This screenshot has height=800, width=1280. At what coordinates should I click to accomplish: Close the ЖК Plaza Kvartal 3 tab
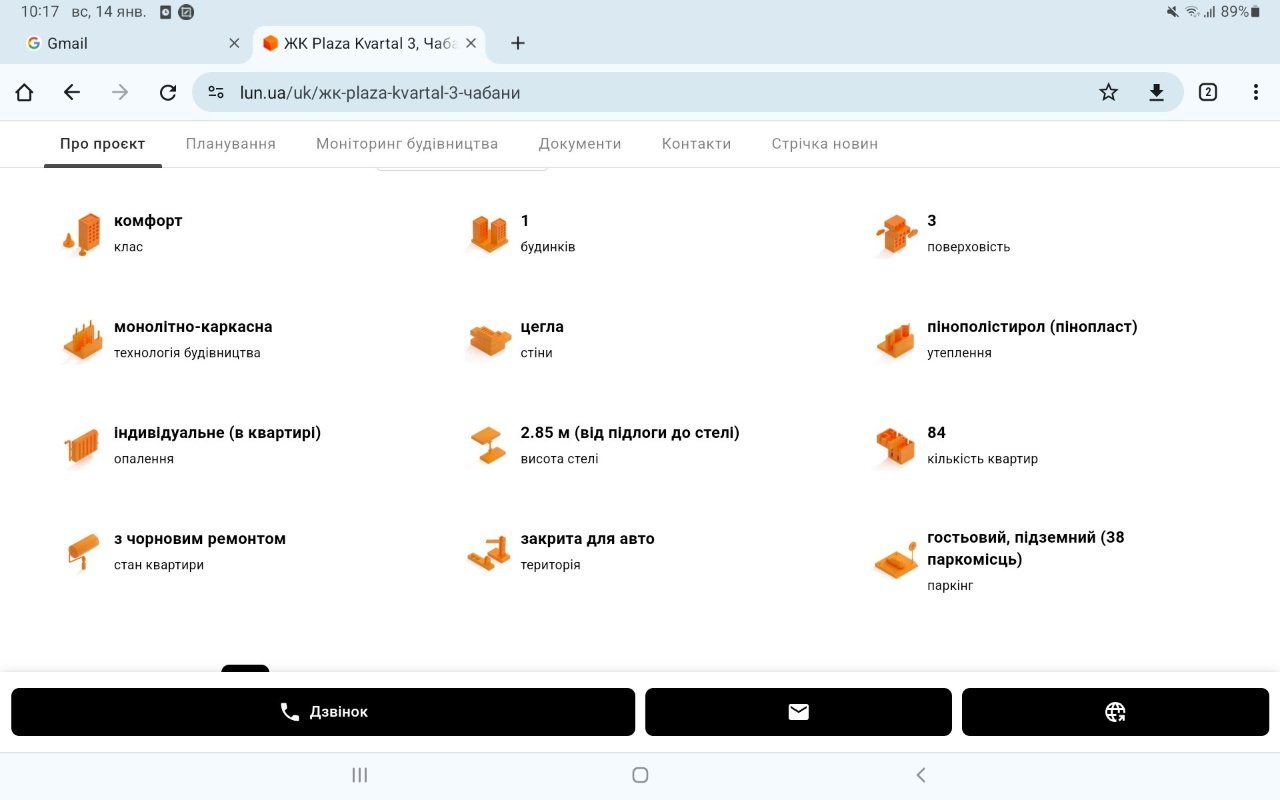(x=471, y=43)
